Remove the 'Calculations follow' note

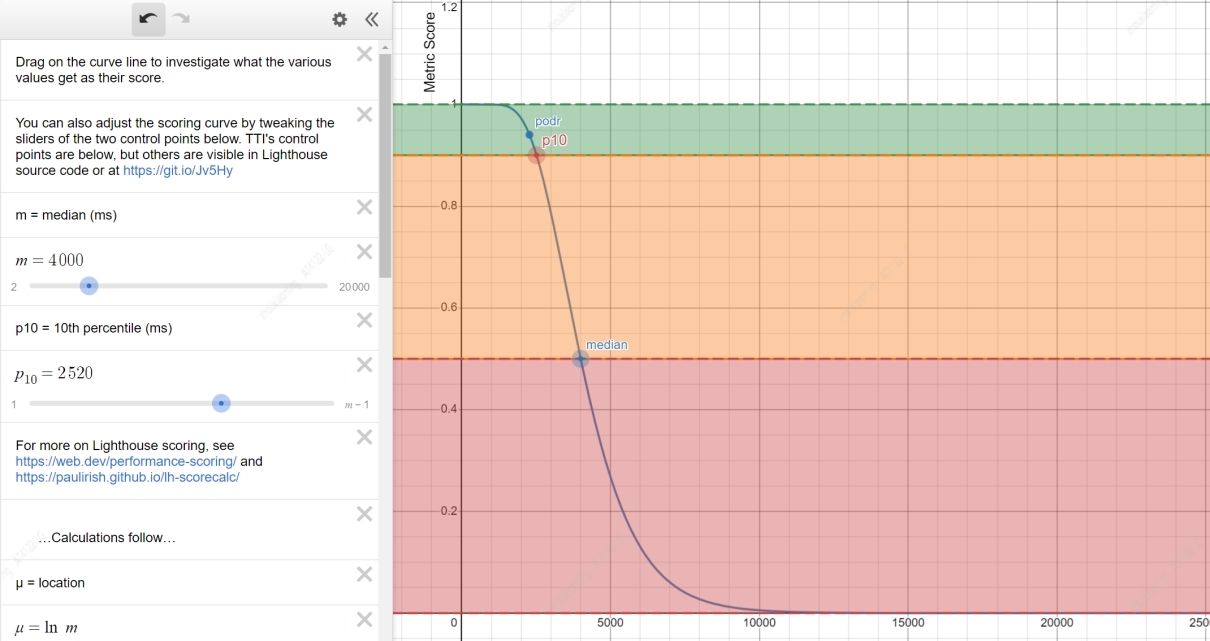(364, 514)
